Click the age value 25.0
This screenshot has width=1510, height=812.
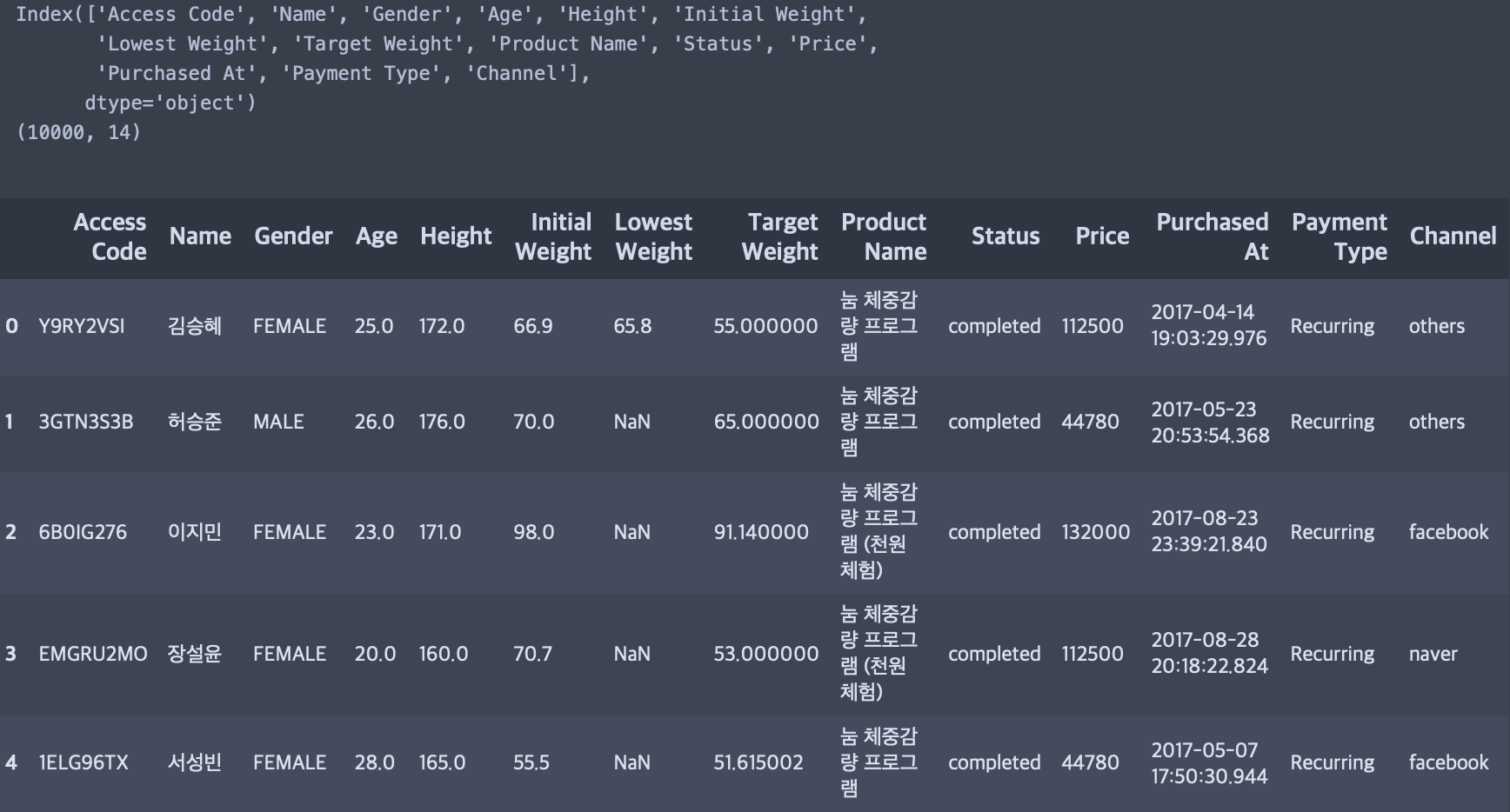[x=374, y=326]
